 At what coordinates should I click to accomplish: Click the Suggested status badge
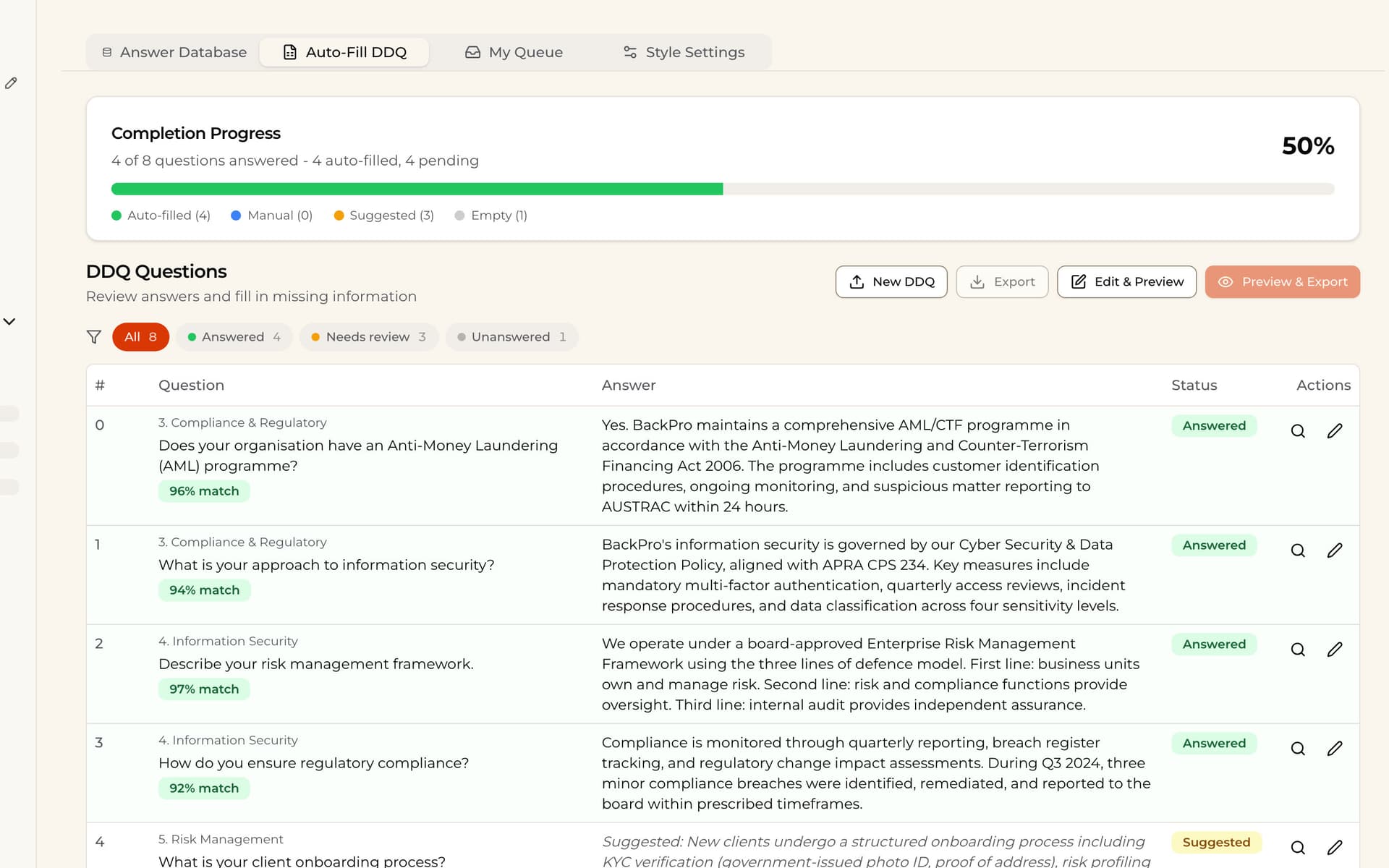[1216, 843]
